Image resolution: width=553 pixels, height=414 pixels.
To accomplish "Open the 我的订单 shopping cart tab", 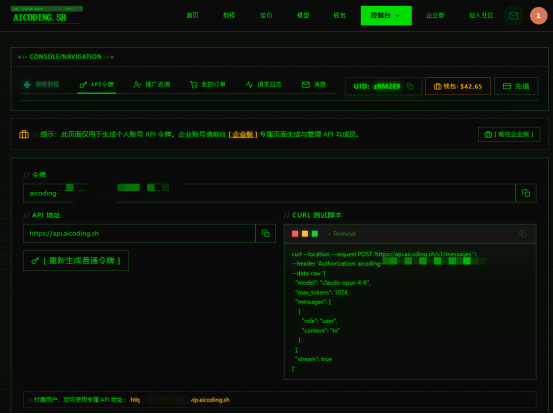I will (x=208, y=85).
